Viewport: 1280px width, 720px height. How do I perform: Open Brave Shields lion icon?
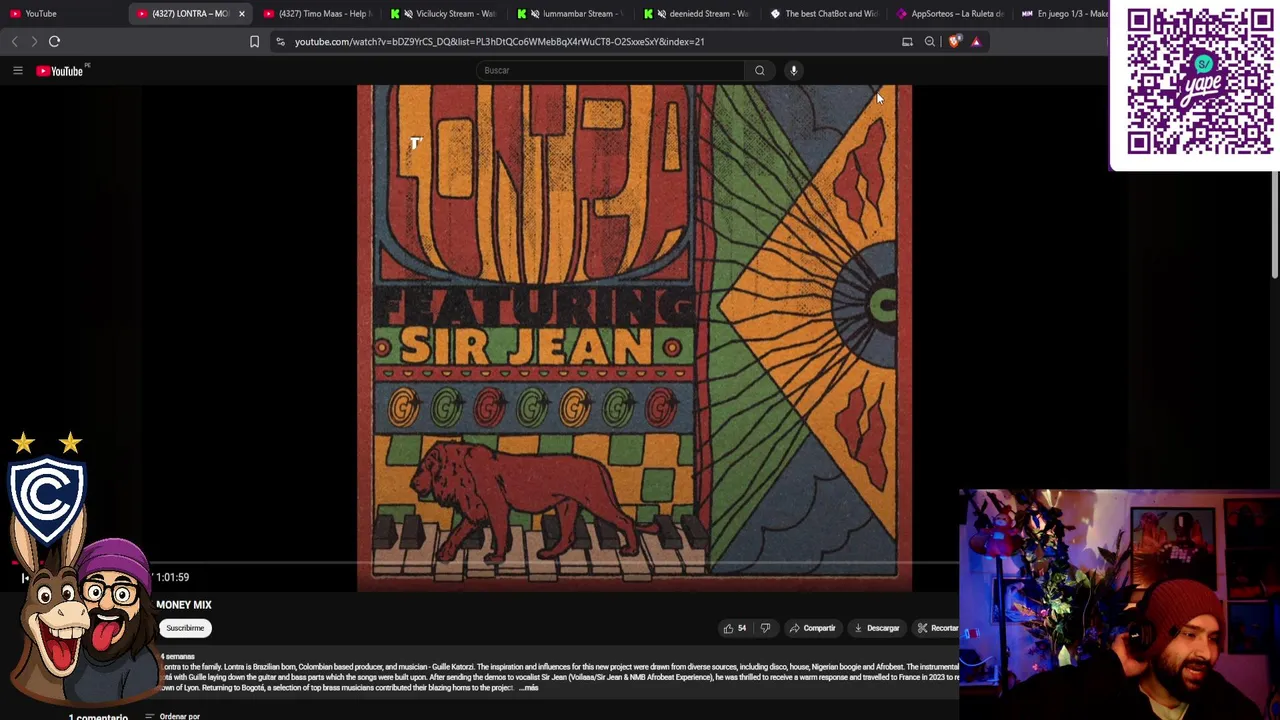954,41
